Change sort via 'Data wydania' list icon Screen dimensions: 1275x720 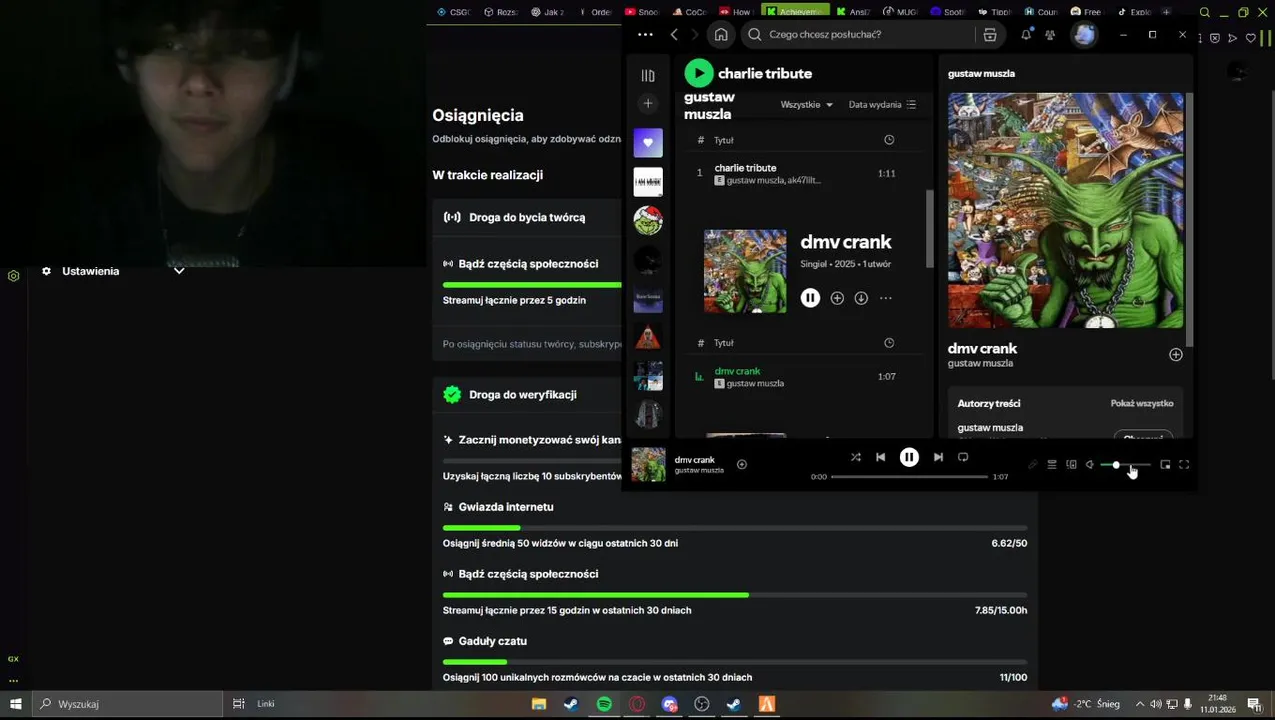882,104
